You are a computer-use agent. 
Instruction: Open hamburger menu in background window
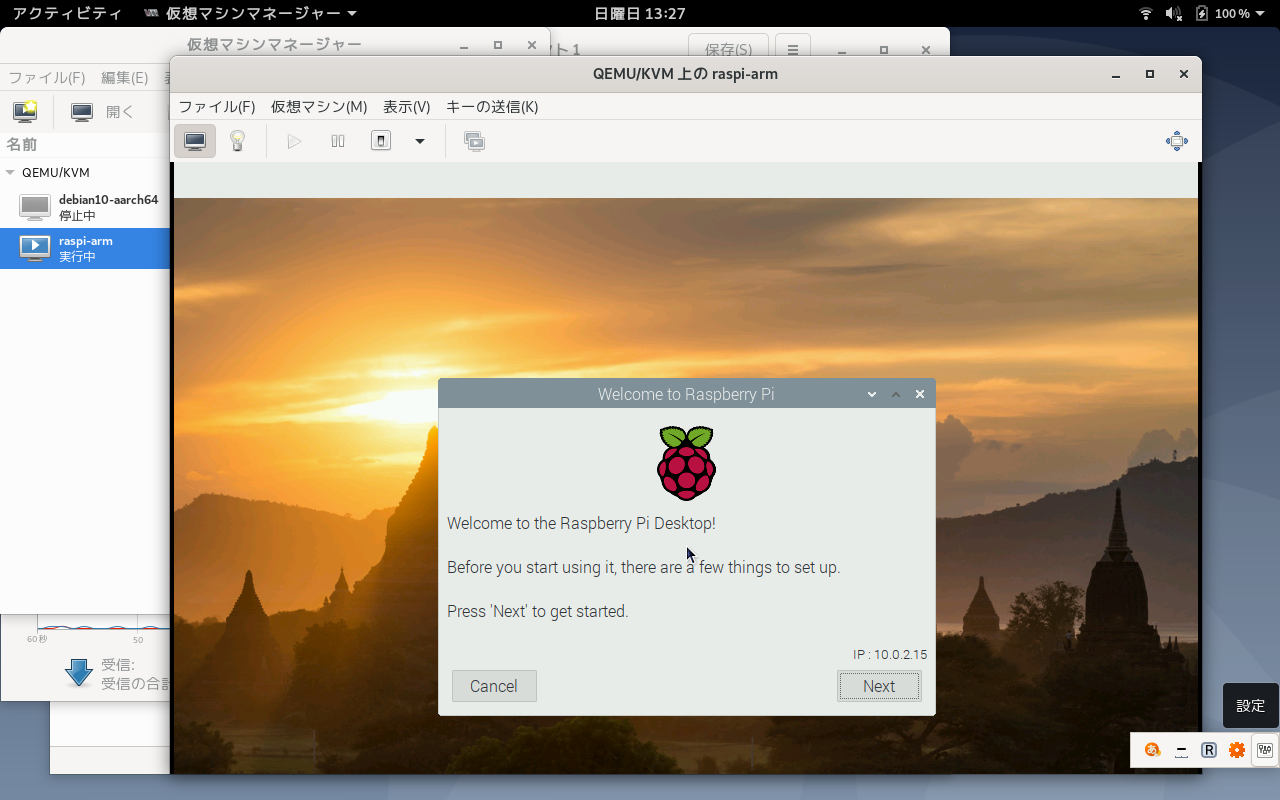pos(792,49)
